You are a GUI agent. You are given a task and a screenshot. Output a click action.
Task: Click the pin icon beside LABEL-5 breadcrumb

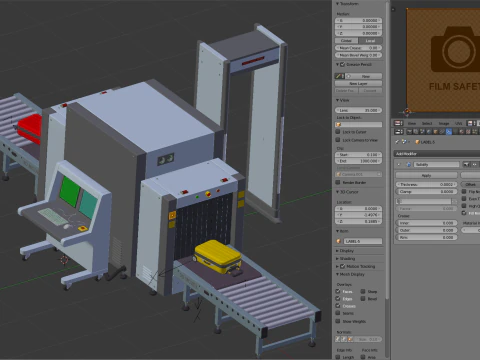click(397, 142)
